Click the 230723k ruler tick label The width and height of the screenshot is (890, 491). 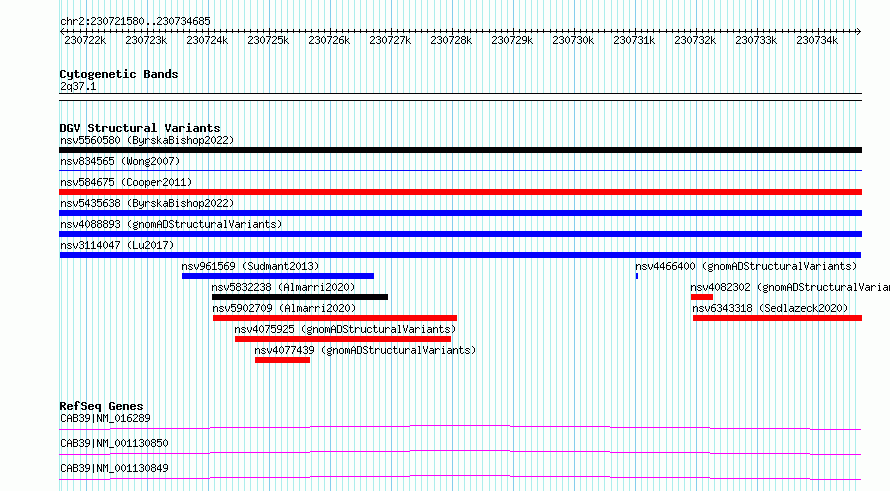146,40
